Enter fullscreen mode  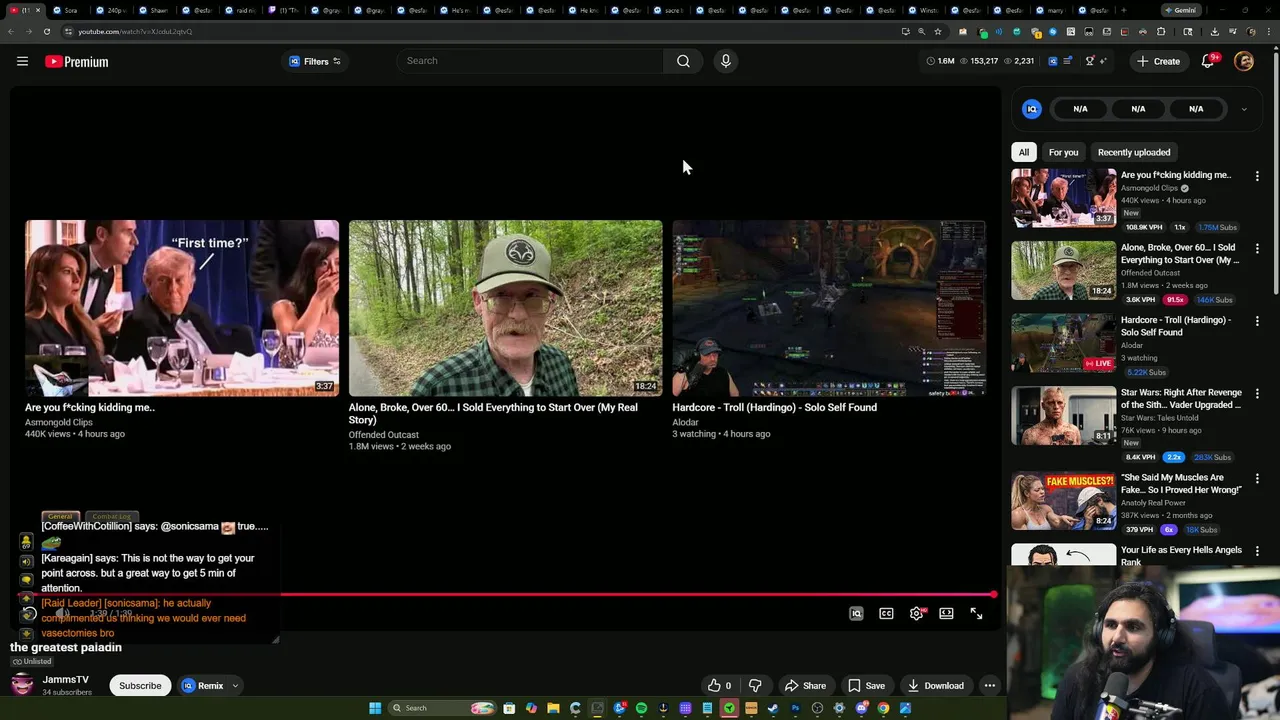click(976, 614)
